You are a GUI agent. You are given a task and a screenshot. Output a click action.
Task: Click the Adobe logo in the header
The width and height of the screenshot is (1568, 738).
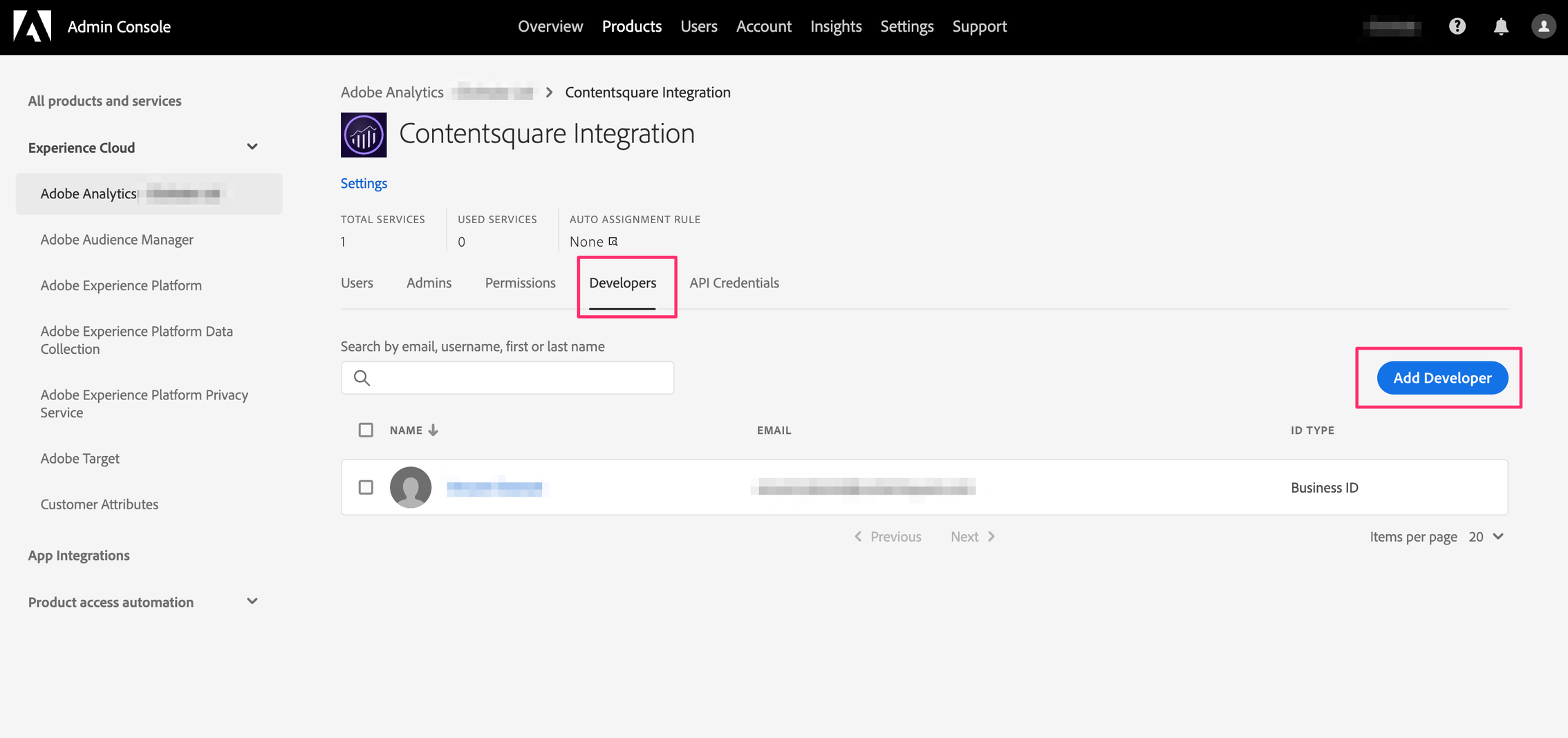pyautogui.click(x=32, y=26)
